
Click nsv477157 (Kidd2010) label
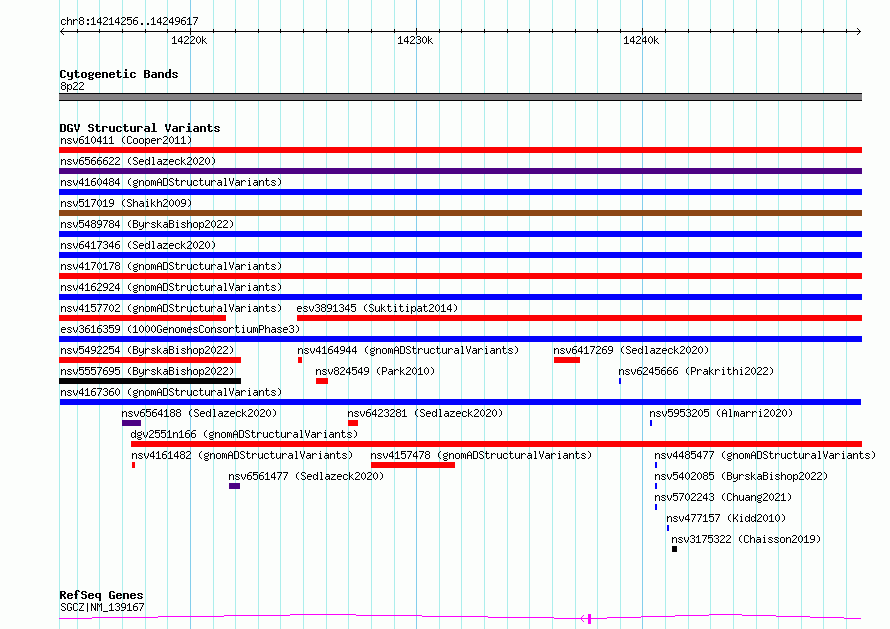(727, 518)
